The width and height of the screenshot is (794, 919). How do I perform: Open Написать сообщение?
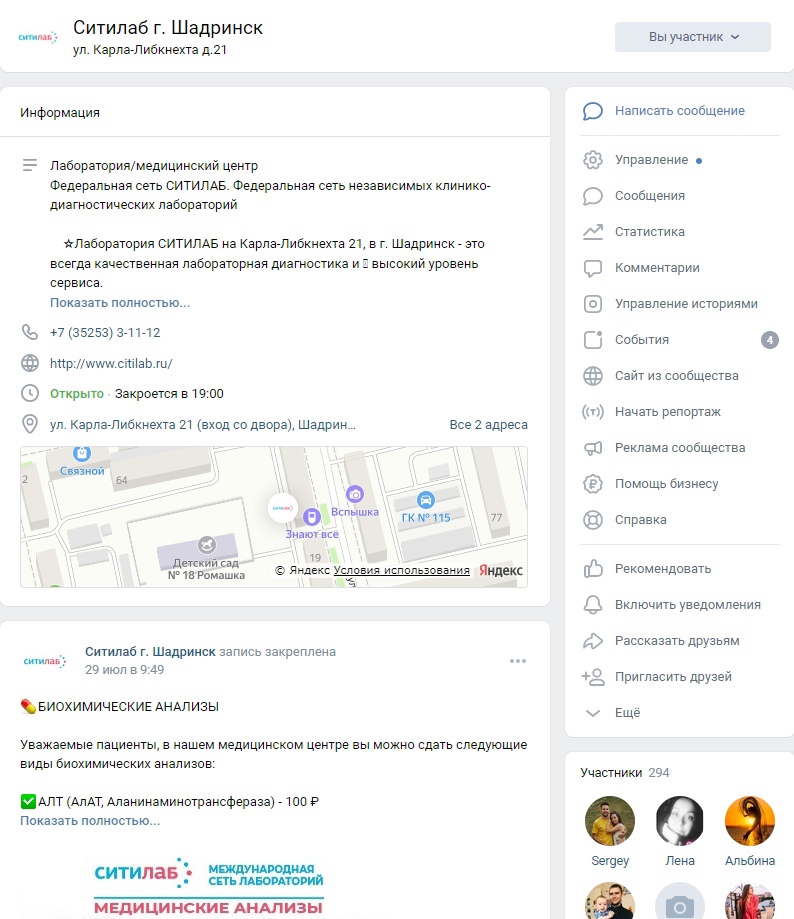pos(680,111)
